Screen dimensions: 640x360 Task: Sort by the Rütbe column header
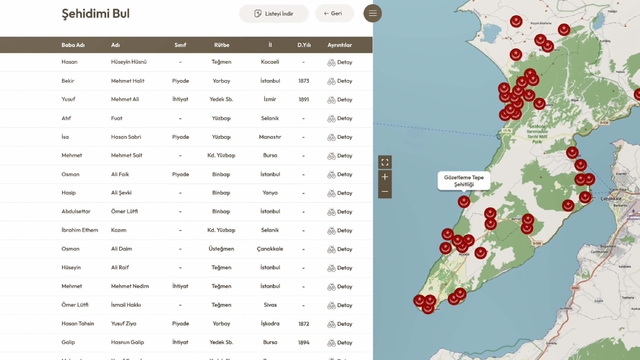tap(222, 45)
